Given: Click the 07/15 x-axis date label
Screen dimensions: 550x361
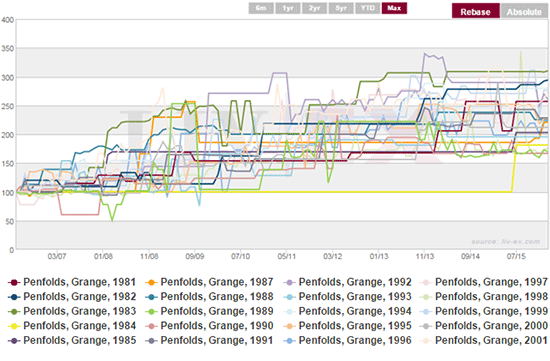Looking at the screenshot, I should click(x=516, y=256).
